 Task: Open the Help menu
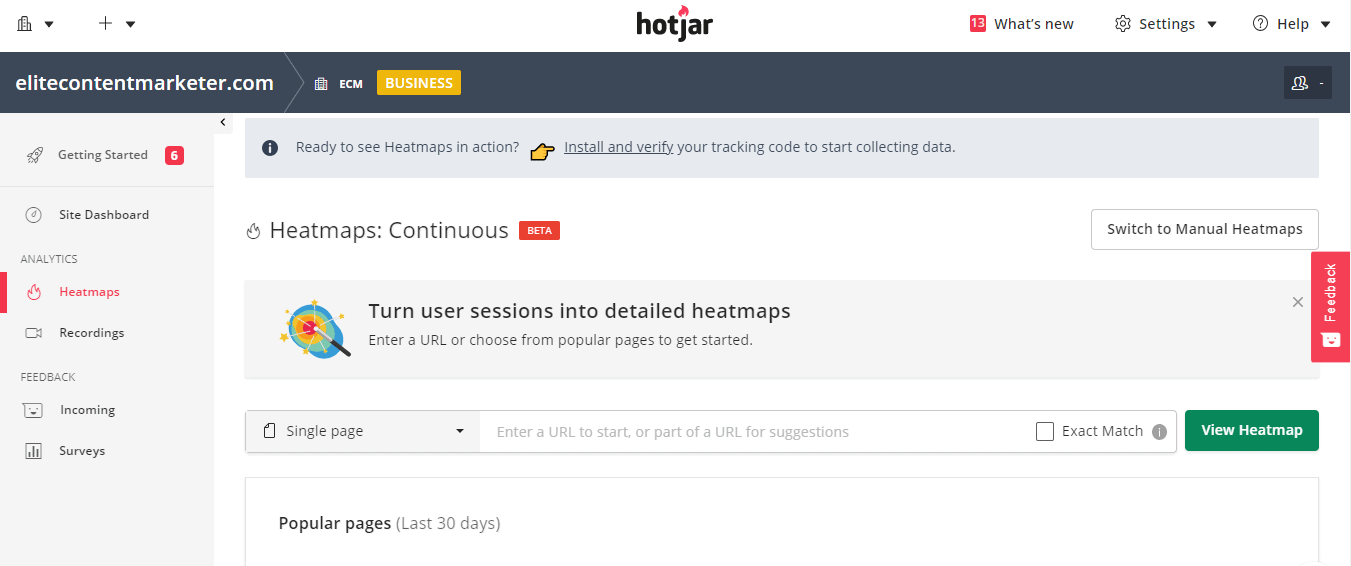pyautogui.click(x=1292, y=24)
